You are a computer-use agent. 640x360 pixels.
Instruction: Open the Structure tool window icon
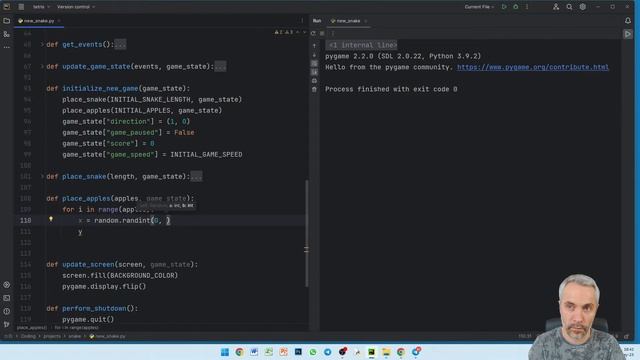(7, 34)
